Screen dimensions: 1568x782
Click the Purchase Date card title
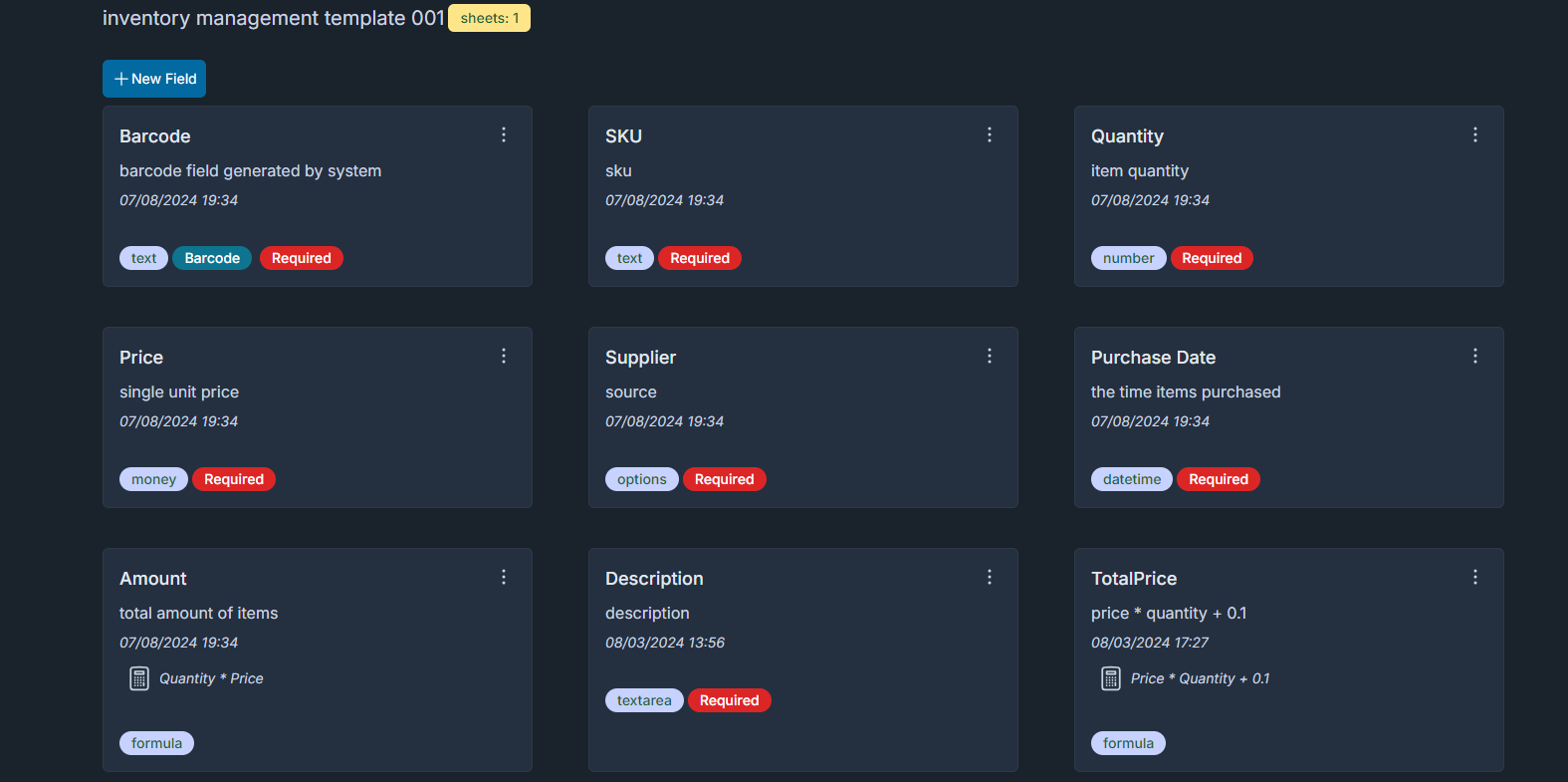(1153, 358)
